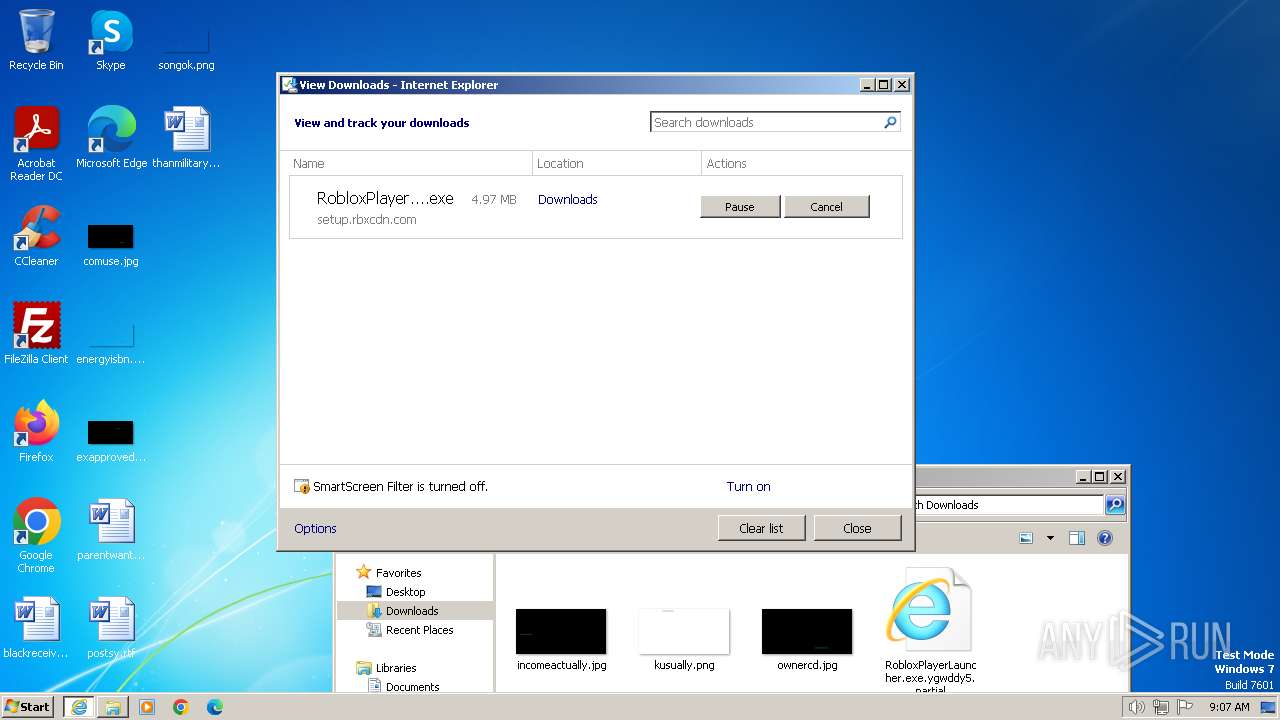The image size is (1280, 720).
Task: Open the Downloads location link
Action: pyautogui.click(x=567, y=200)
